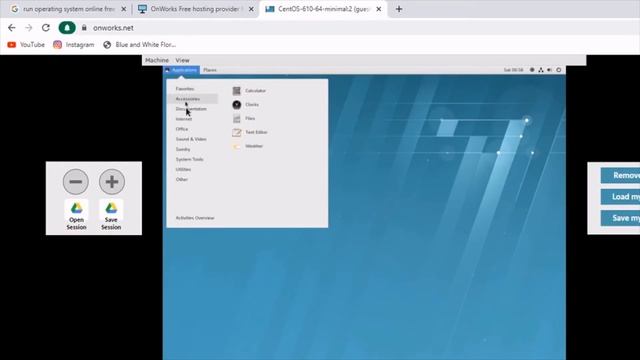Click the green extension icon beside address

[67, 28]
